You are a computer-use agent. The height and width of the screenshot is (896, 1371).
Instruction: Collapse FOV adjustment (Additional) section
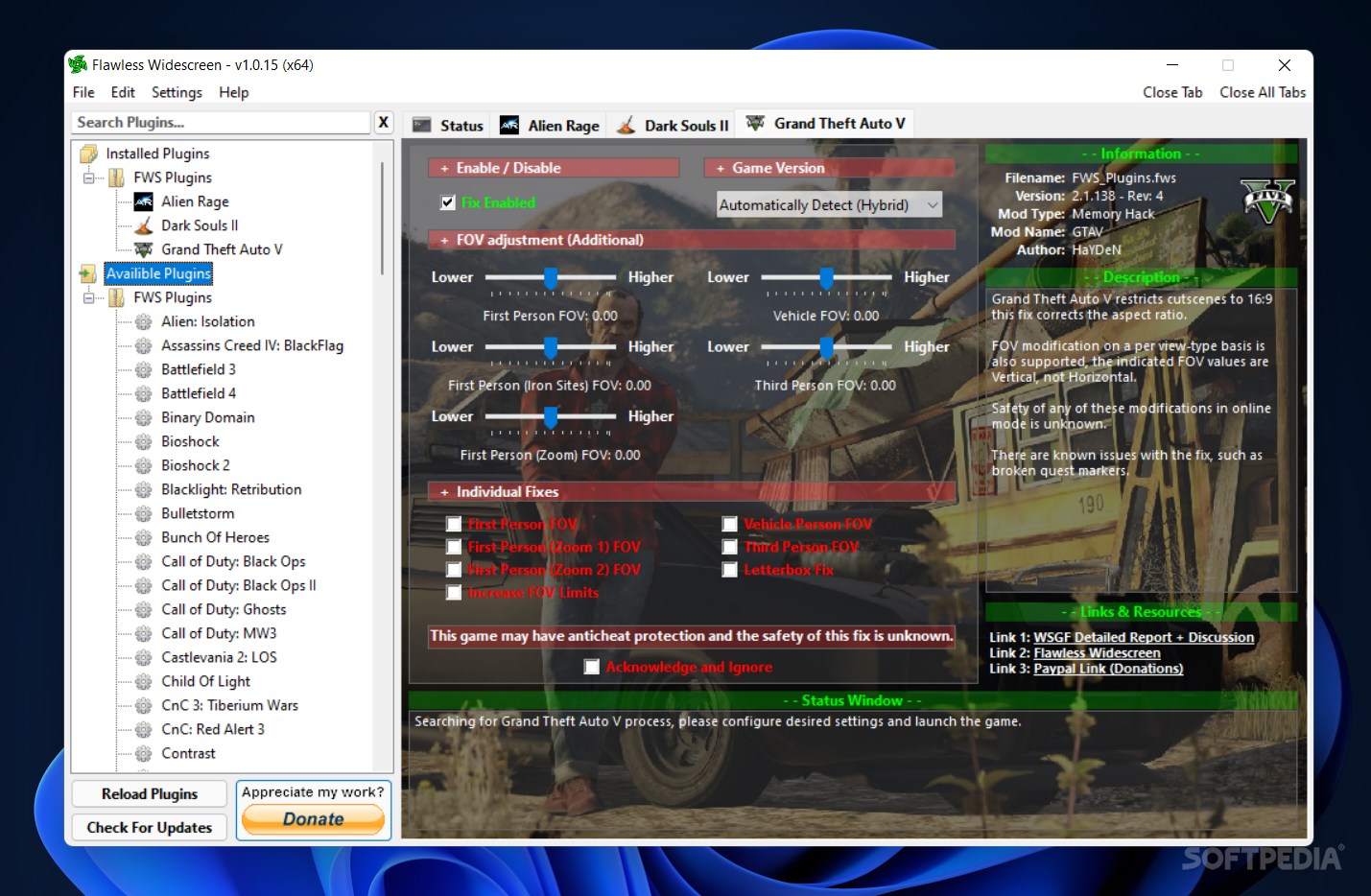coord(692,240)
